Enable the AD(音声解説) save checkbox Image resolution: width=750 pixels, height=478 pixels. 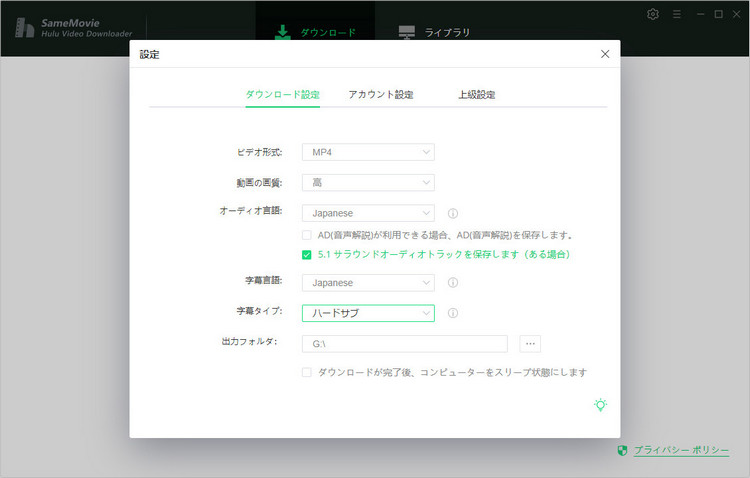[307, 235]
